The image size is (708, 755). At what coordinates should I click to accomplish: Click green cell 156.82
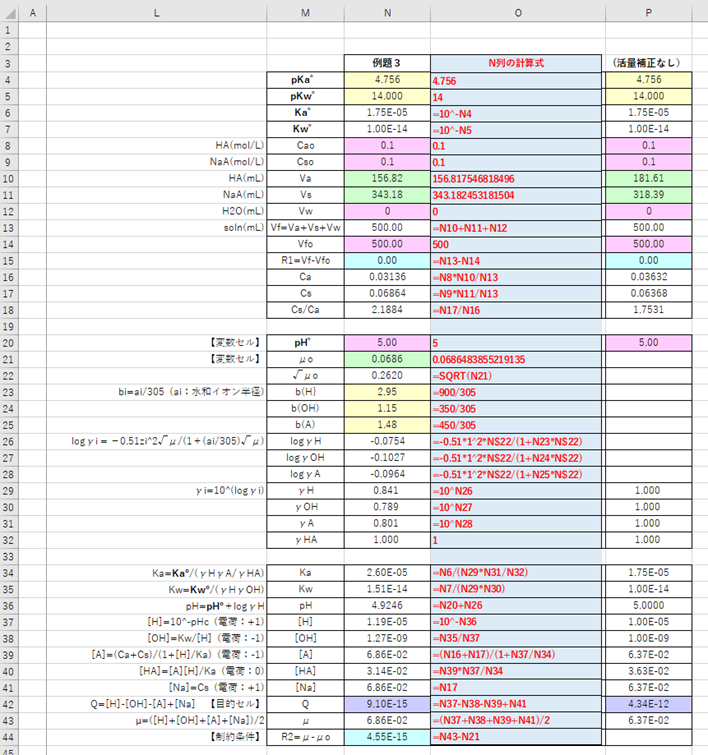point(387,178)
